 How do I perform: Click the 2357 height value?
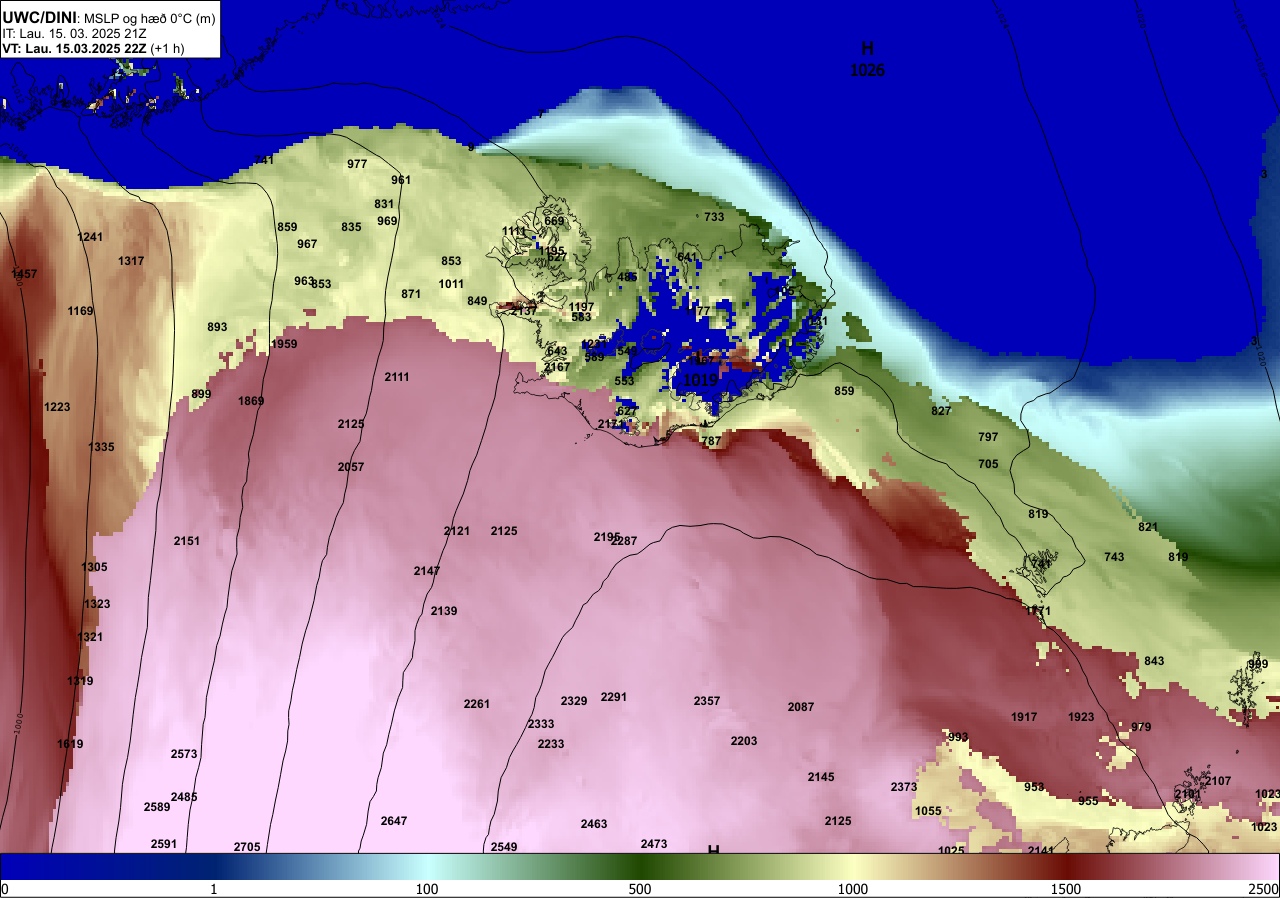tap(707, 701)
